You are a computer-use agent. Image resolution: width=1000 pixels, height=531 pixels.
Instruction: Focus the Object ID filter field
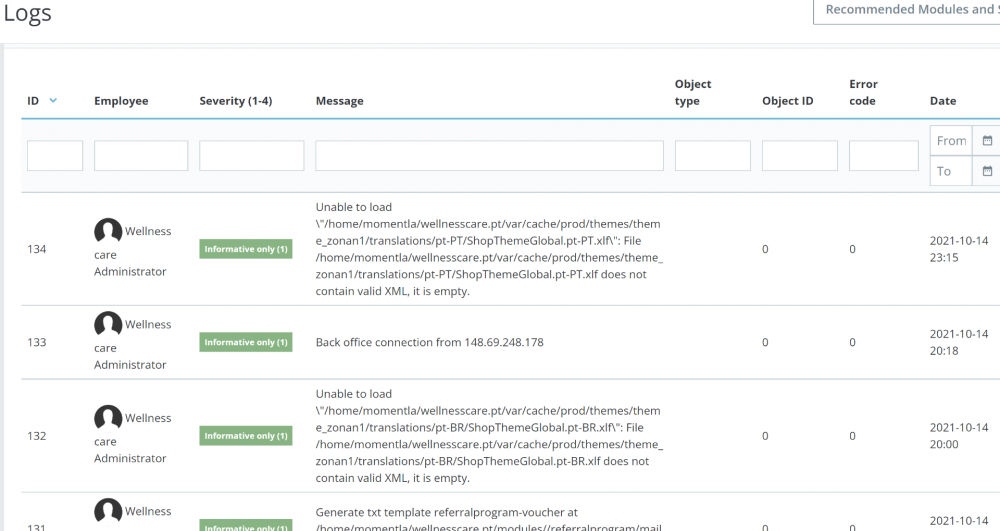(799, 156)
